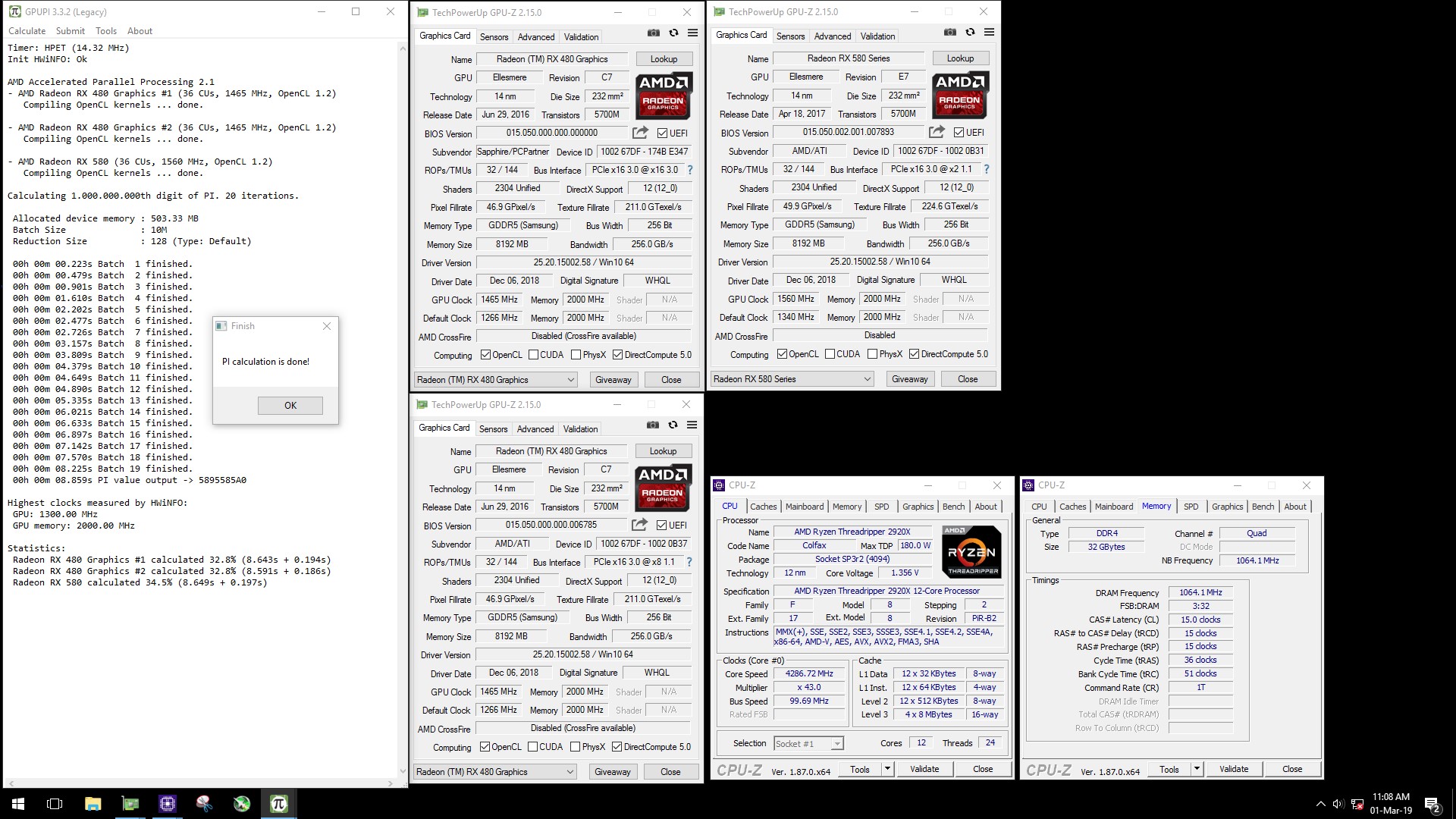Toggle OpenCL checkbox in RX 480 Sapphire GPU-Z window

[486, 355]
